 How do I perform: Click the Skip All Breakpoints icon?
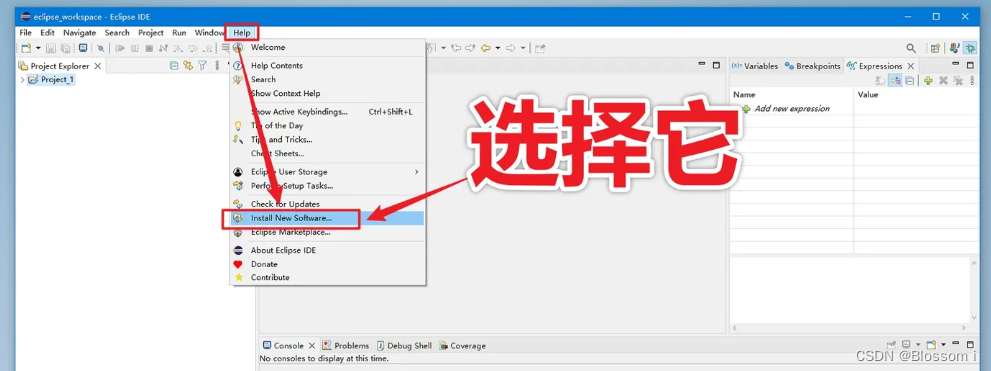point(101,49)
